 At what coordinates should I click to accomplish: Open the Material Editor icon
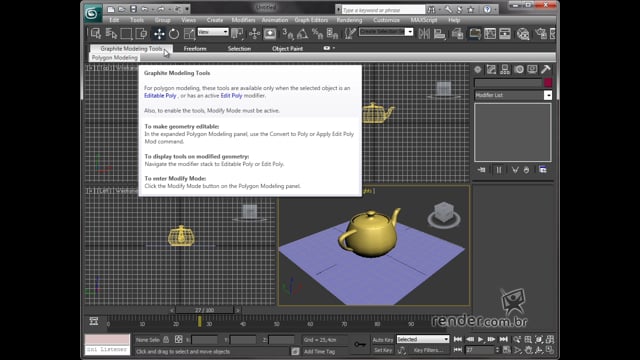point(523,33)
